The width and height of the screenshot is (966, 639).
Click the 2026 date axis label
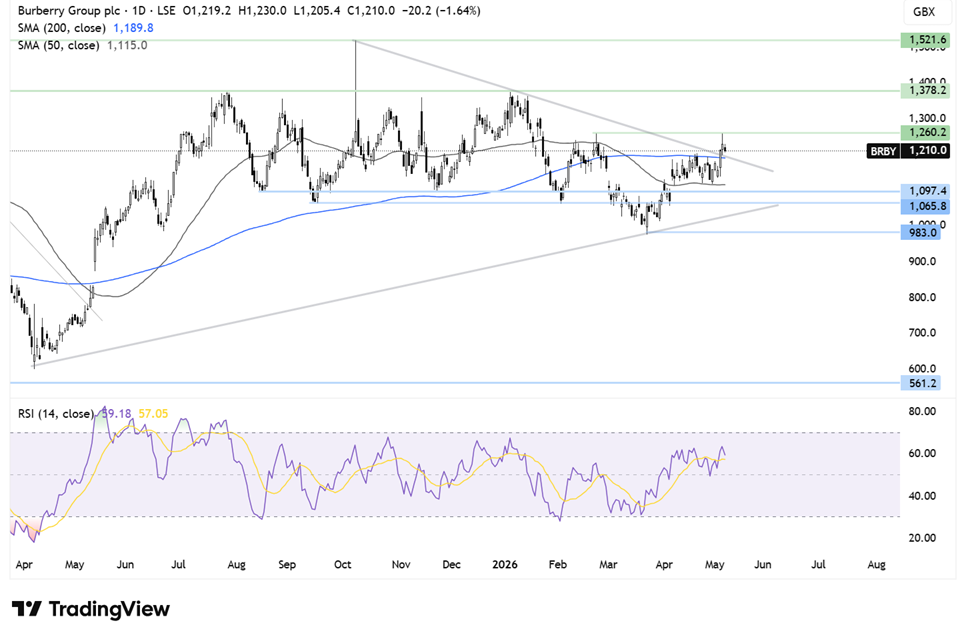505,564
